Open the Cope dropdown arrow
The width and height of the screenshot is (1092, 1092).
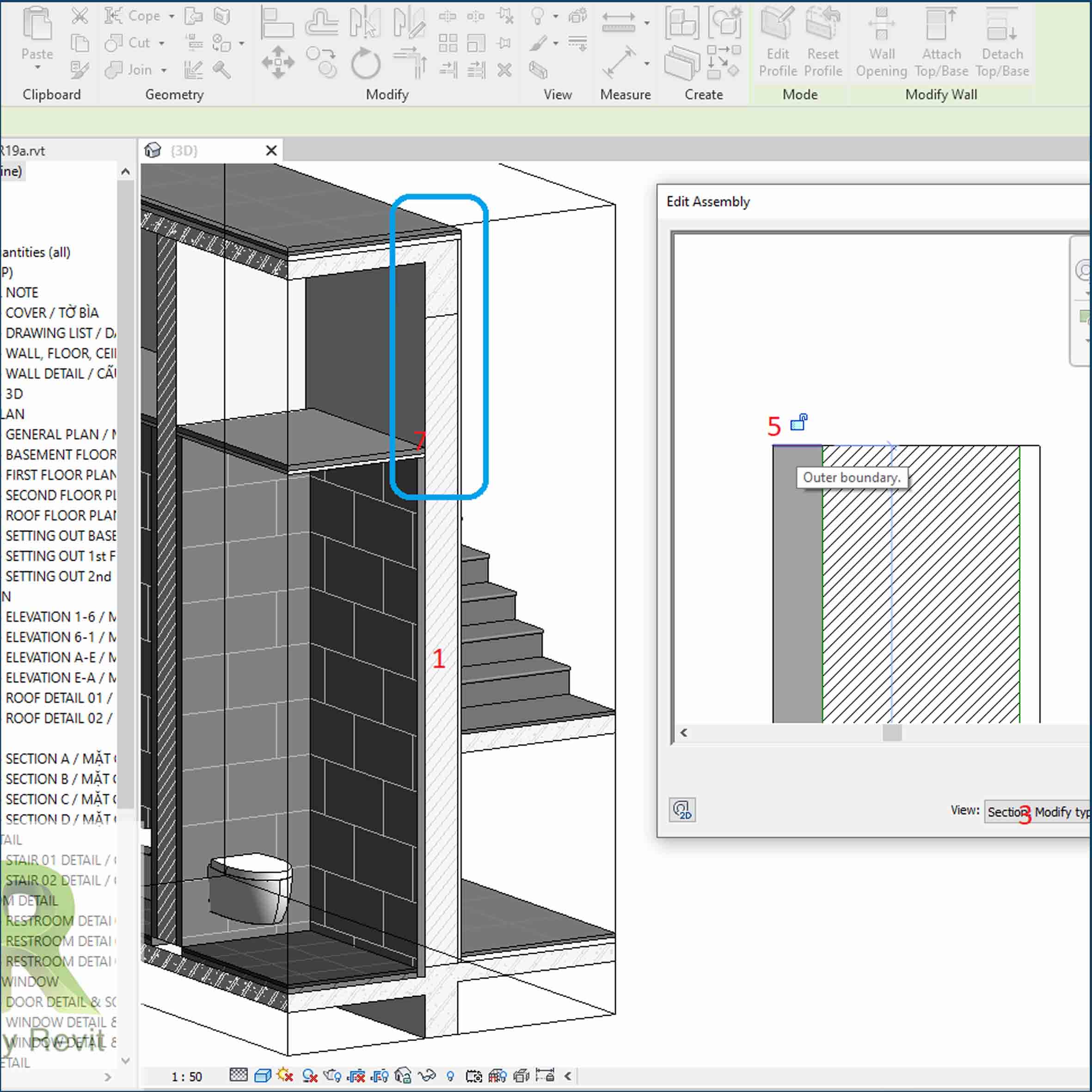coord(171,16)
